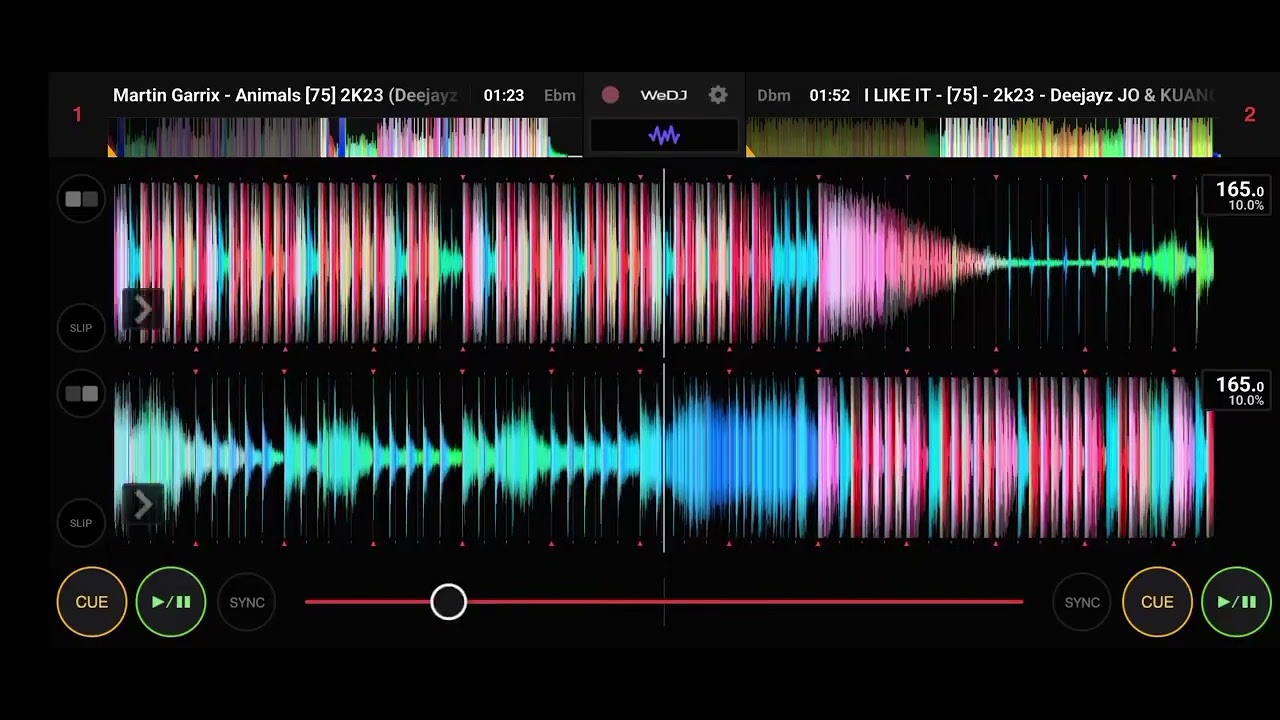The height and width of the screenshot is (720, 1280).
Task: Open deck 2 pad view icon
Action: click(81, 394)
